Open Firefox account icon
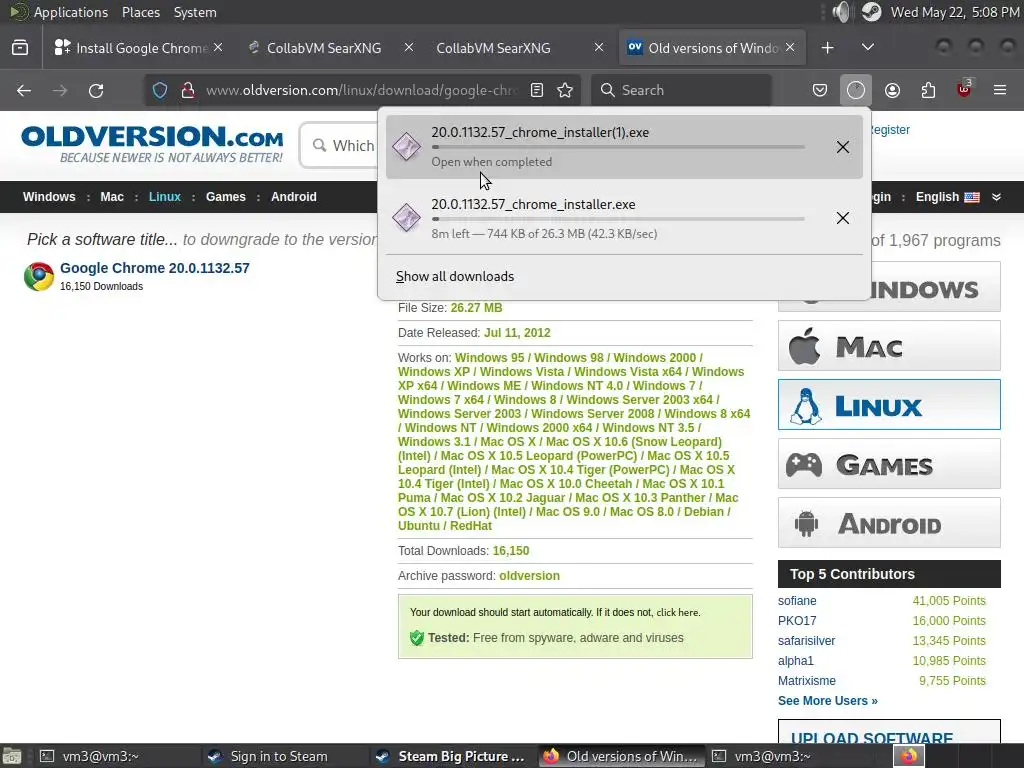The image size is (1024, 768). tap(892, 90)
